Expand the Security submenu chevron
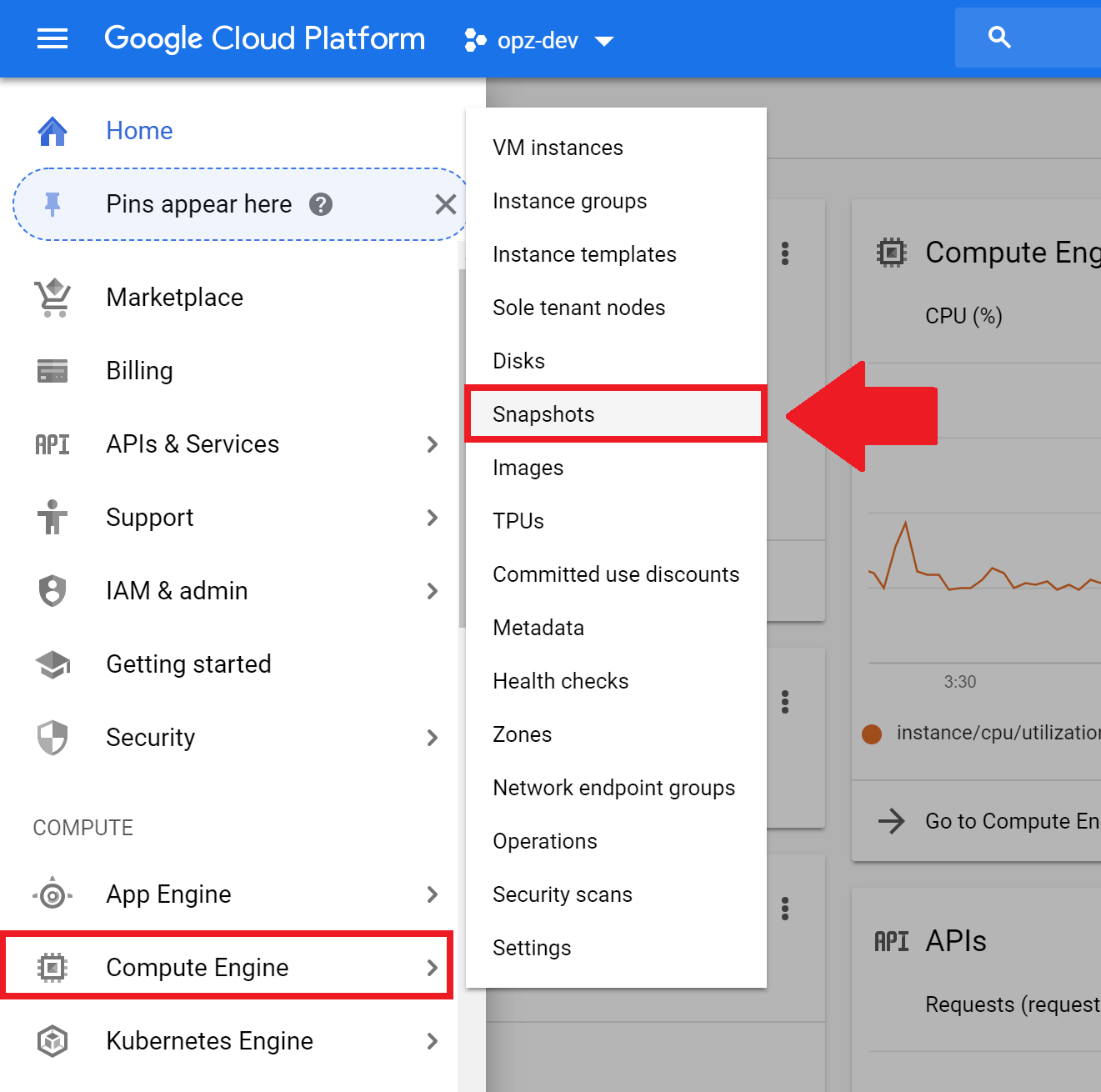 point(432,738)
